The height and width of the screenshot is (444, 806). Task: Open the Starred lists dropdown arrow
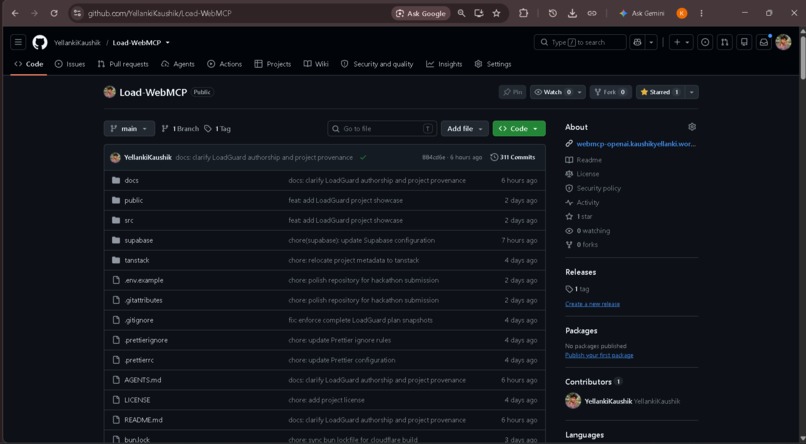(692, 92)
